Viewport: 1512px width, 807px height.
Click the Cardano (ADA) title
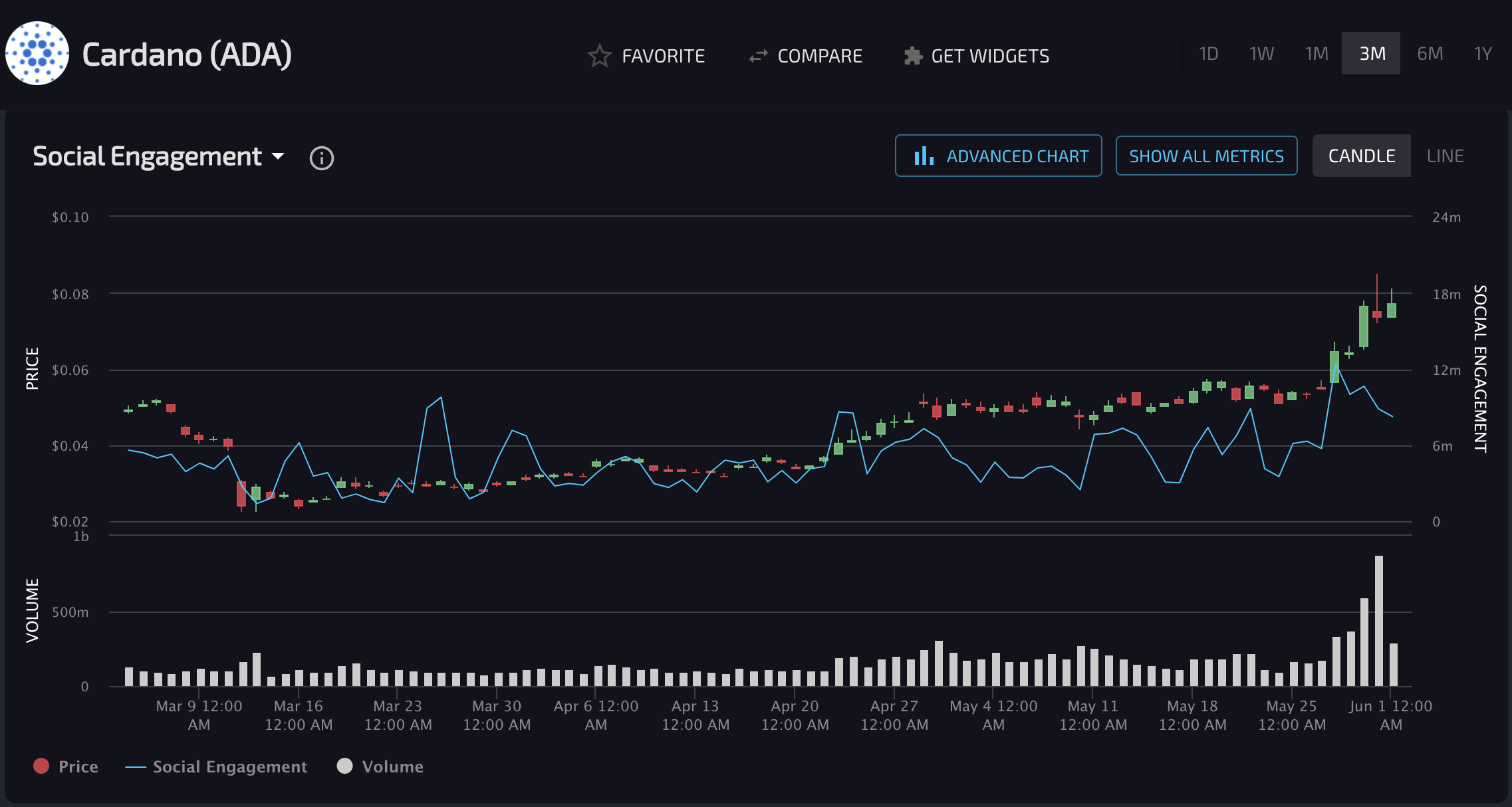coord(187,55)
